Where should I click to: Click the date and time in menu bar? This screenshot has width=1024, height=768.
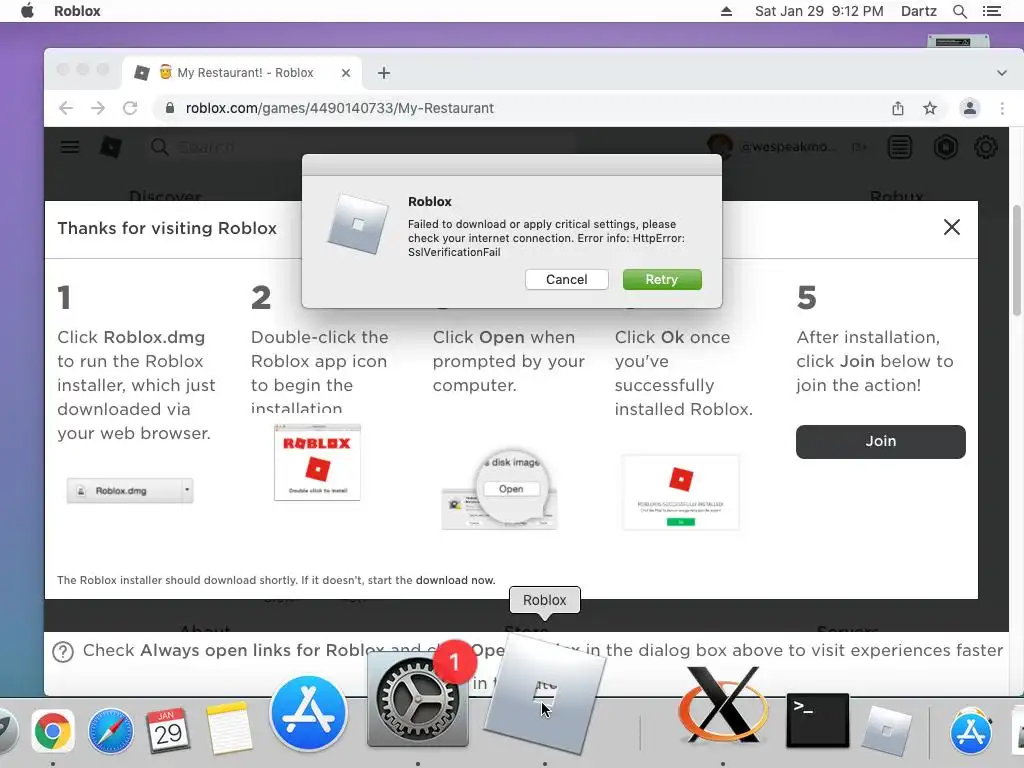tap(819, 11)
